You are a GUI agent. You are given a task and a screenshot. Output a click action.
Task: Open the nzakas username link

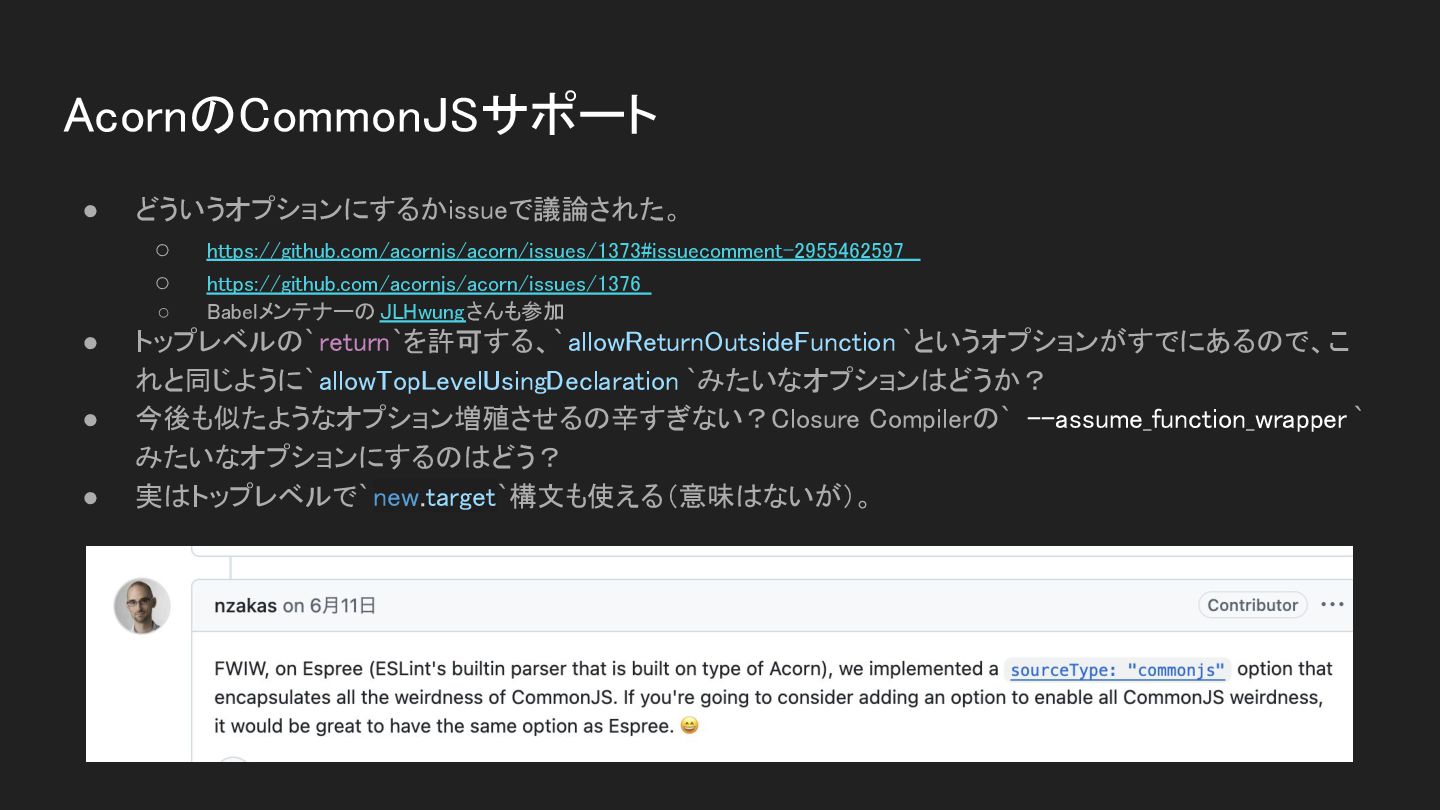coord(245,605)
